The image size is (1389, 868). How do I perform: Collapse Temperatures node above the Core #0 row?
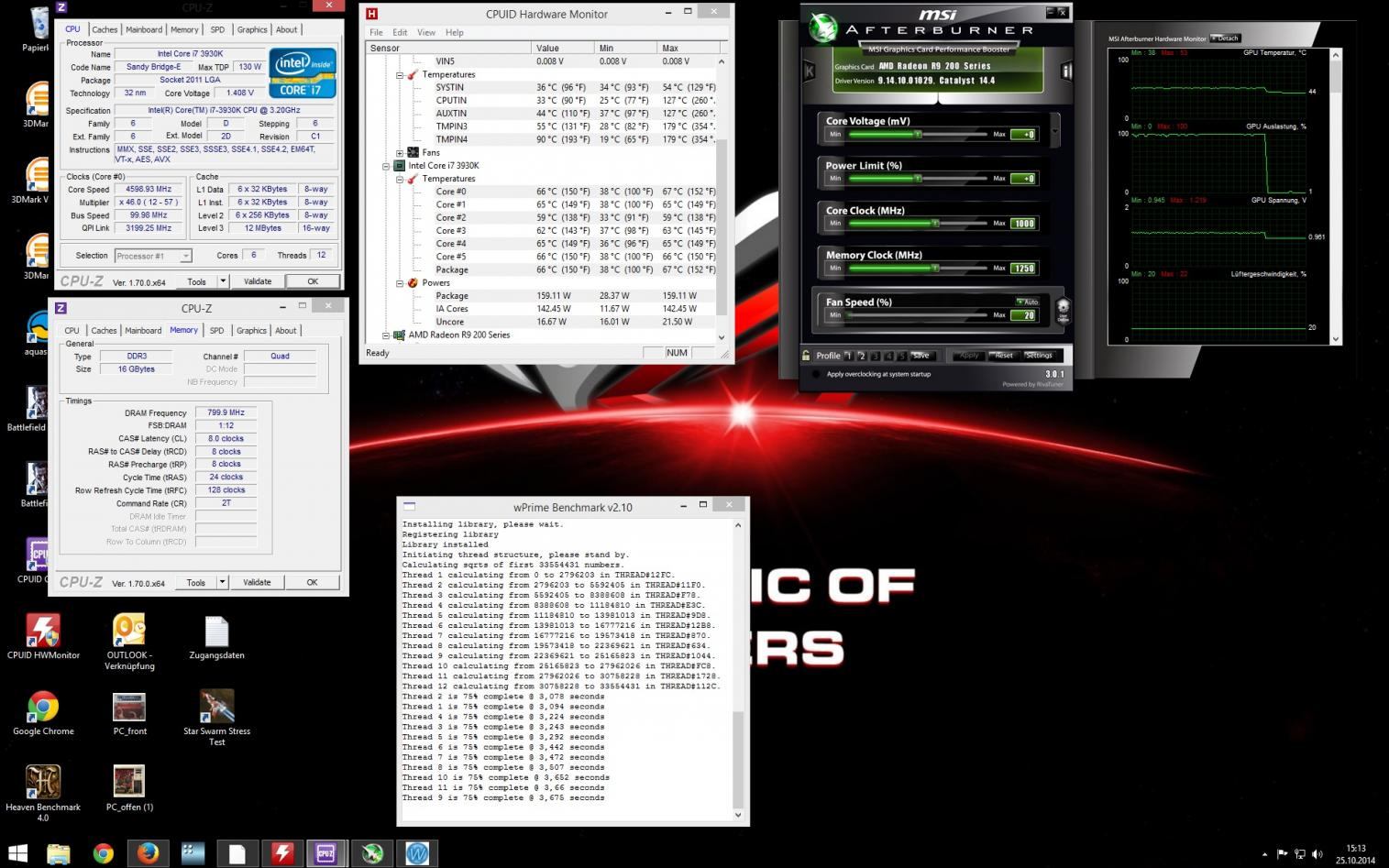click(x=400, y=179)
